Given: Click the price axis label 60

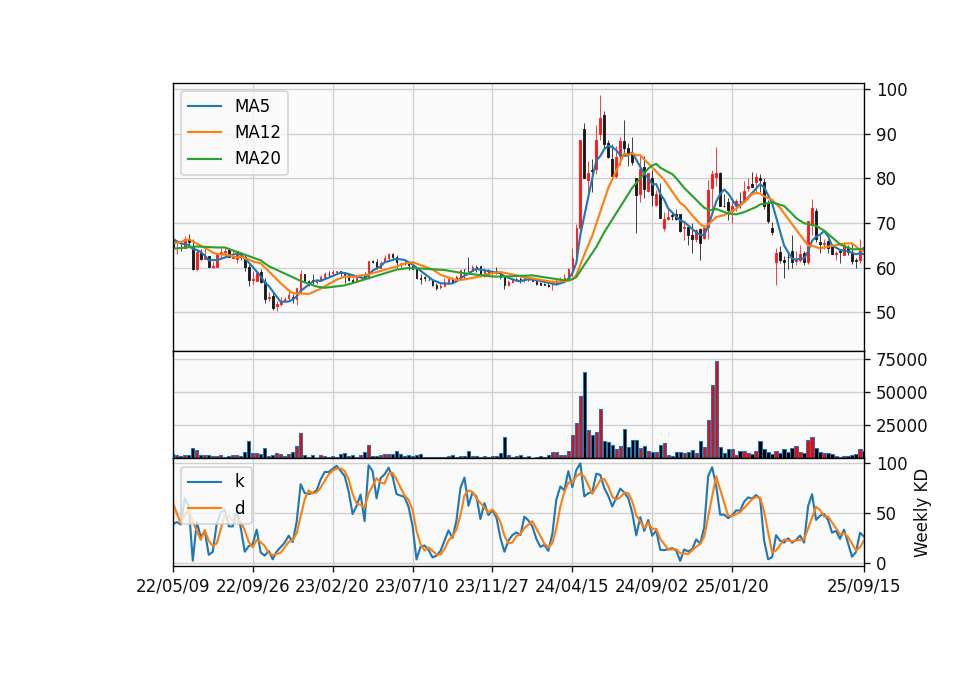Looking at the screenshot, I should pos(887,268).
